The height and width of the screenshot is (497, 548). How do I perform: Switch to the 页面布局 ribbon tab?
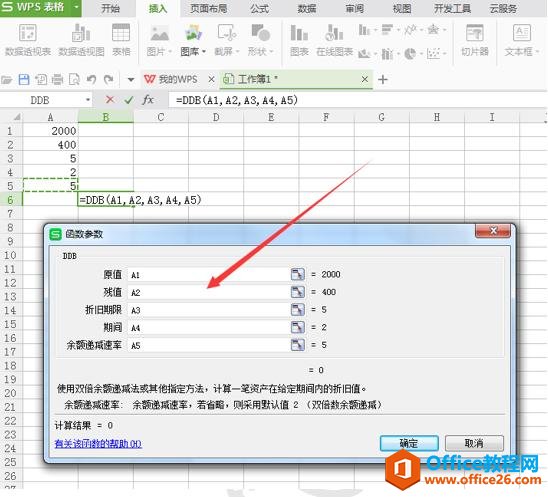click(x=208, y=8)
